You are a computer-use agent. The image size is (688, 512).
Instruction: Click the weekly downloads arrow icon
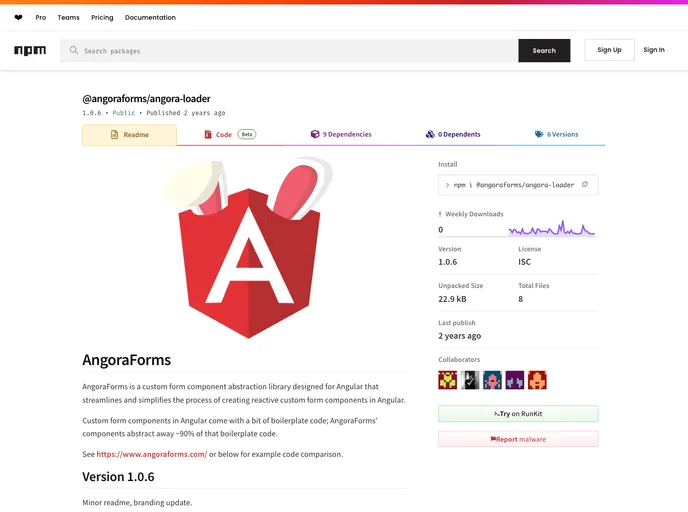[440, 214]
